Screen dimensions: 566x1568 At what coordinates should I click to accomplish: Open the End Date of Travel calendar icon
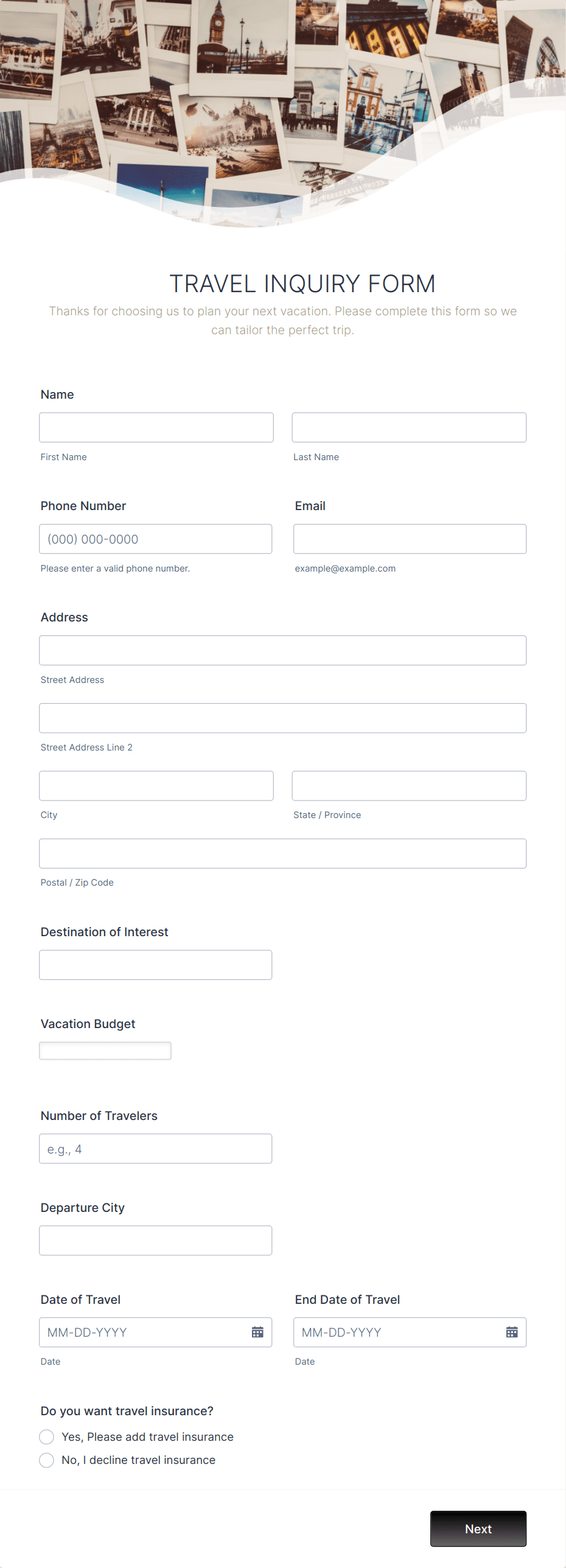coord(512,1332)
